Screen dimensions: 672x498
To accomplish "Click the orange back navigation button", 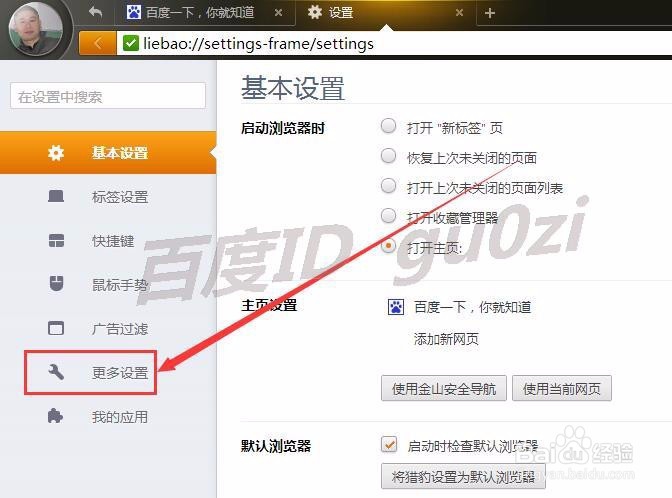I will coord(97,43).
